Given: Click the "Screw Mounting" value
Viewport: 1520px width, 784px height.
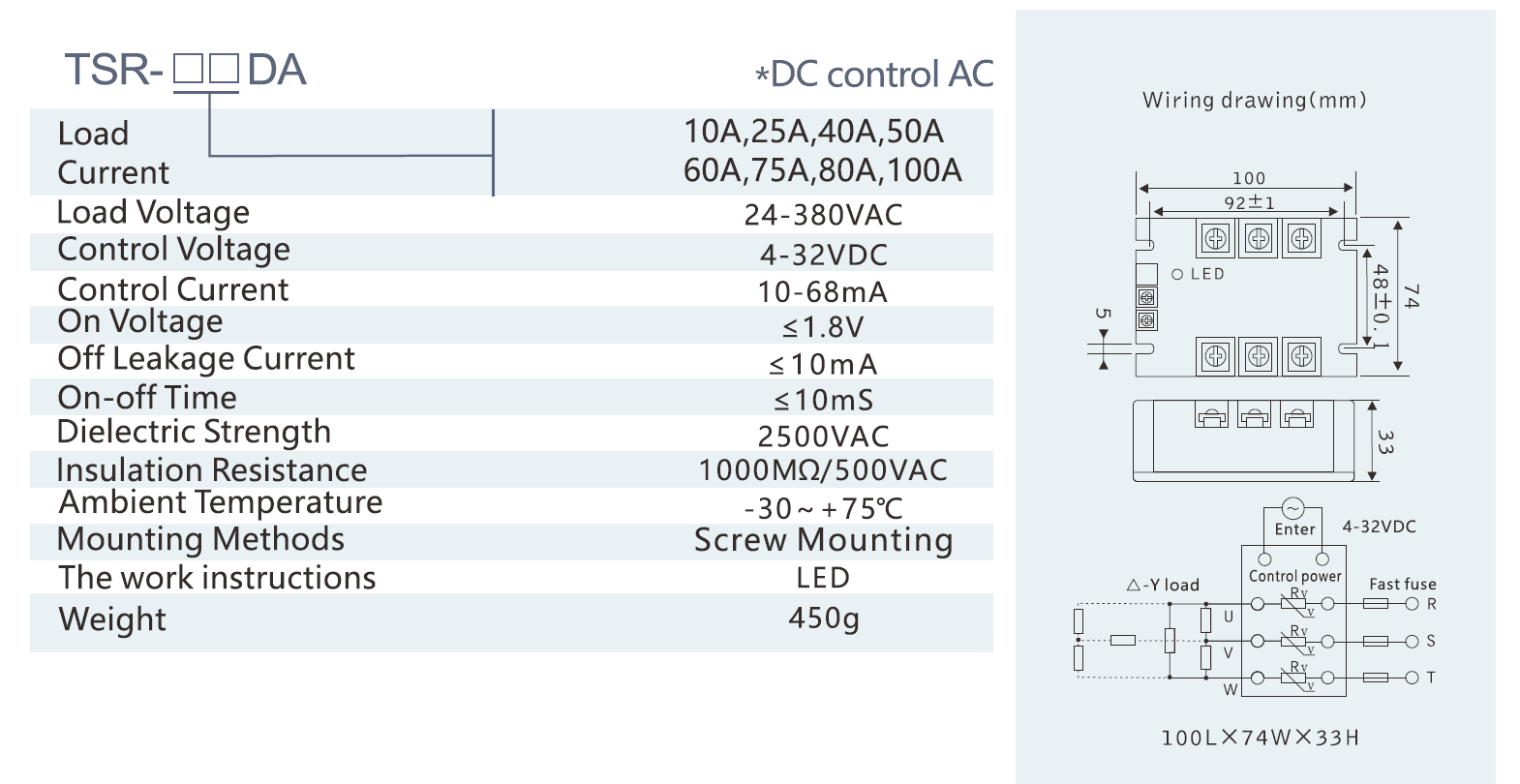Looking at the screenshot, I should (x=823, y=540).
